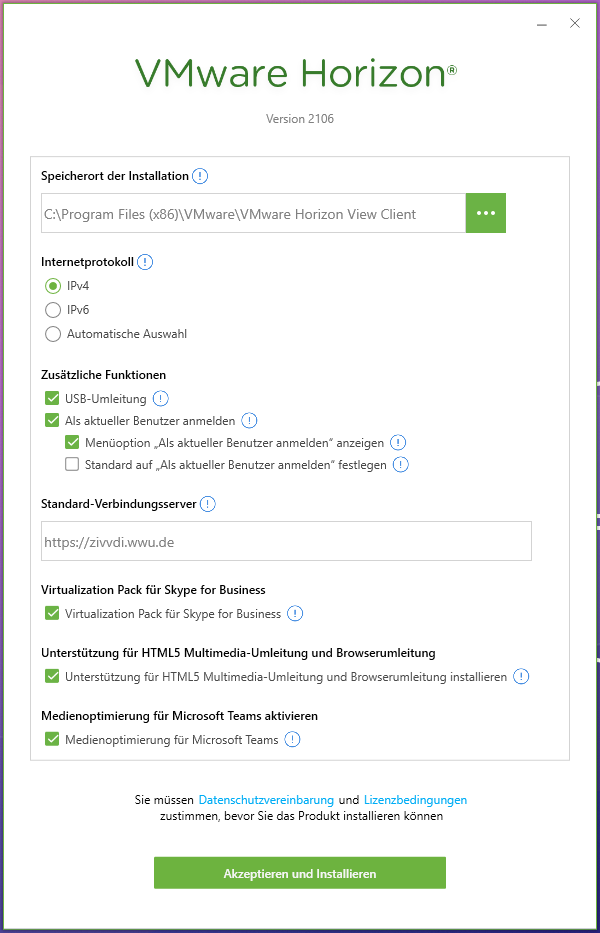Choose Automatische Auswahl protocol option
The height and width of the screenshot is (933, 600).
click(x=53, y=334)
